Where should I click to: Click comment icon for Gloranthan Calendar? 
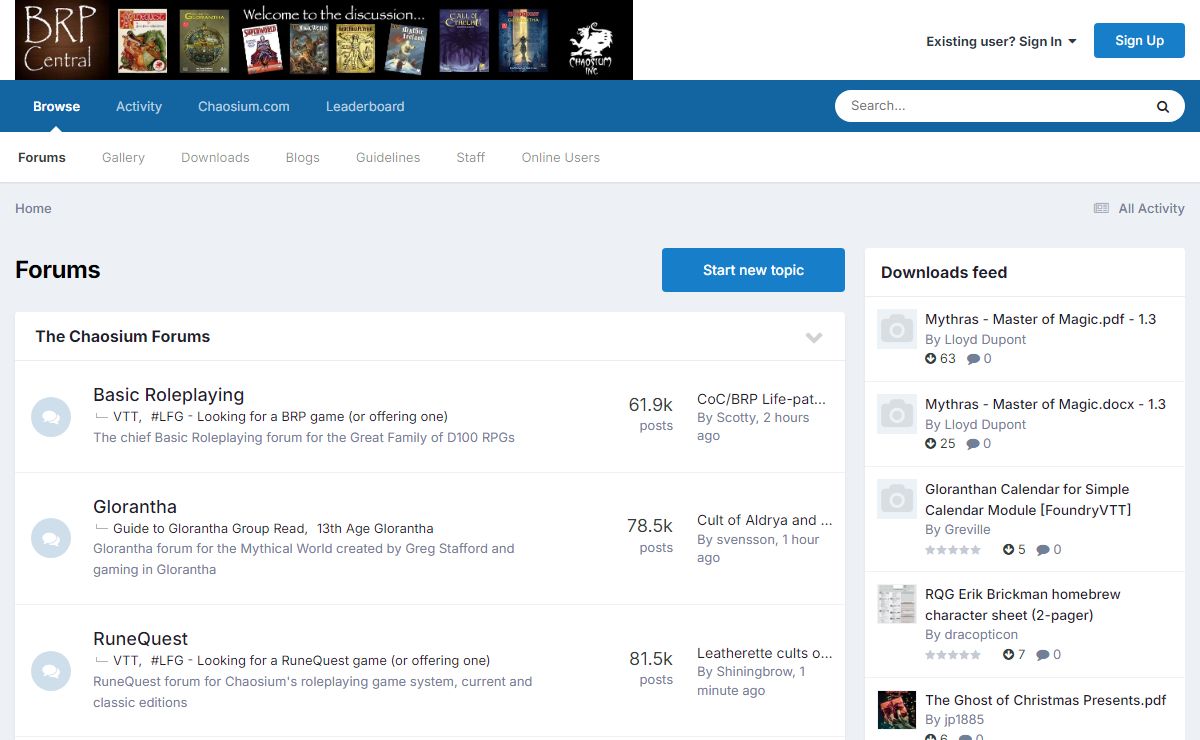[x=1043, y=550]
